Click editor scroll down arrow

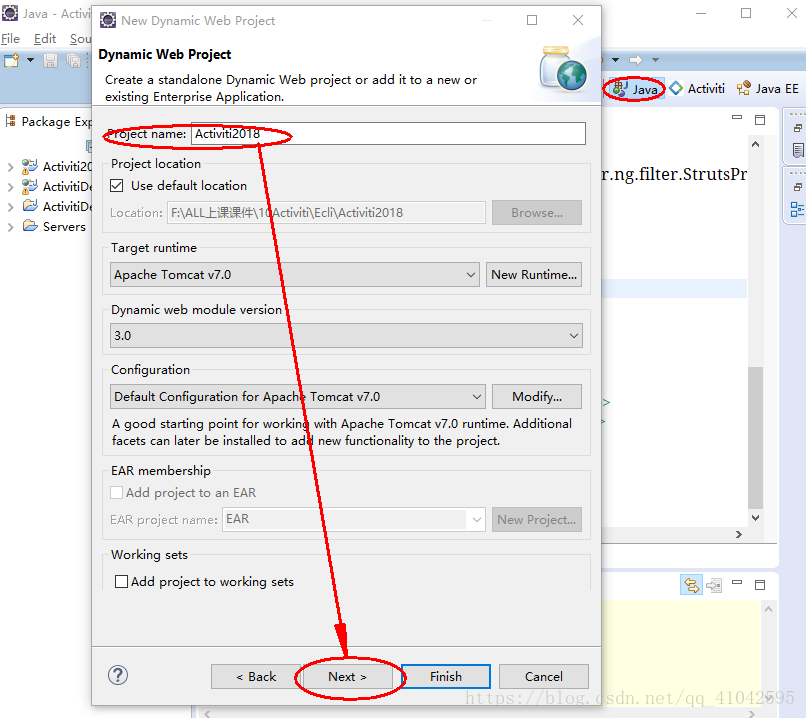point(755,518)
